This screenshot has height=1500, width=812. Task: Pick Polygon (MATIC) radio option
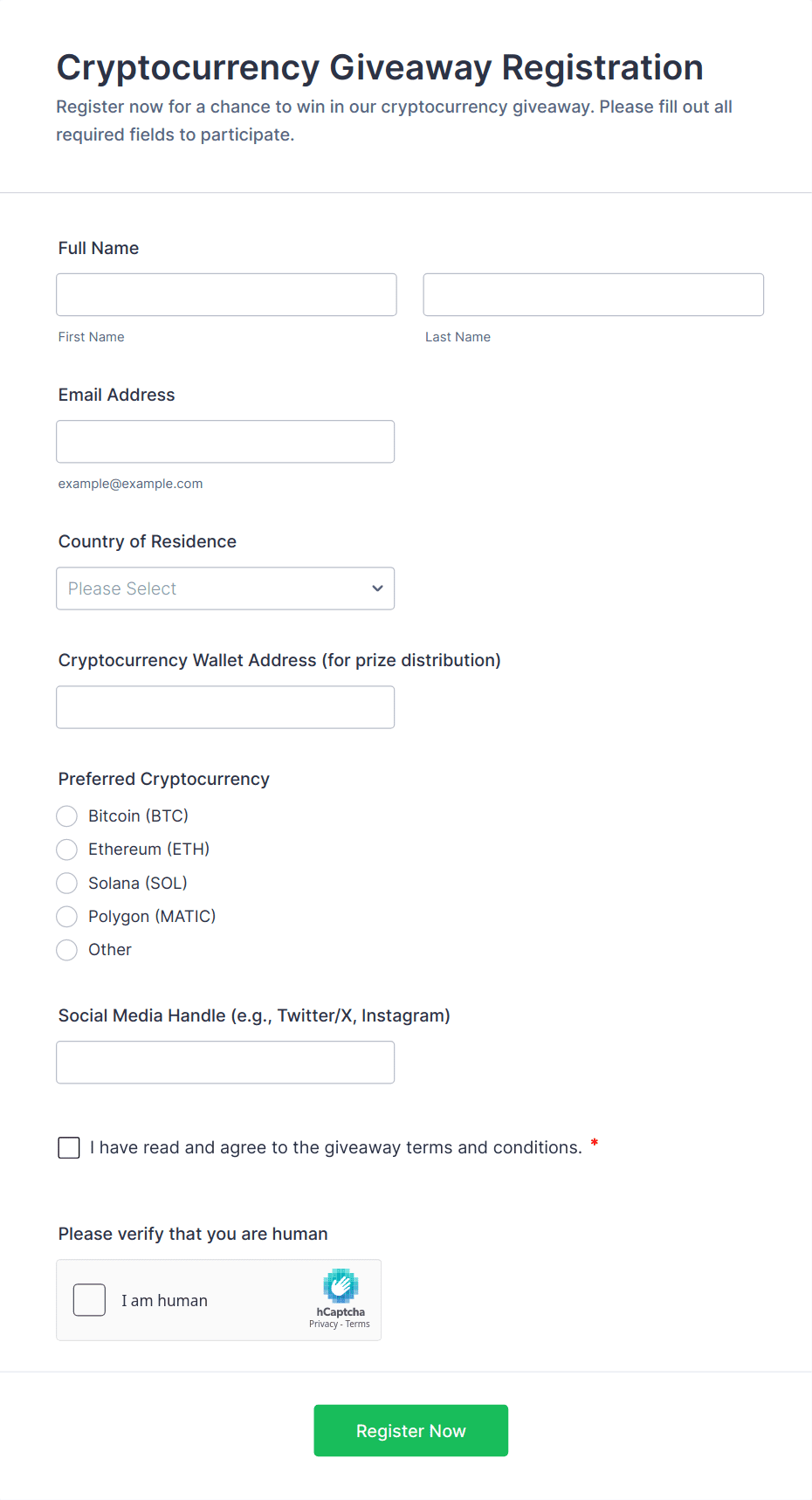tap(67, 917)
